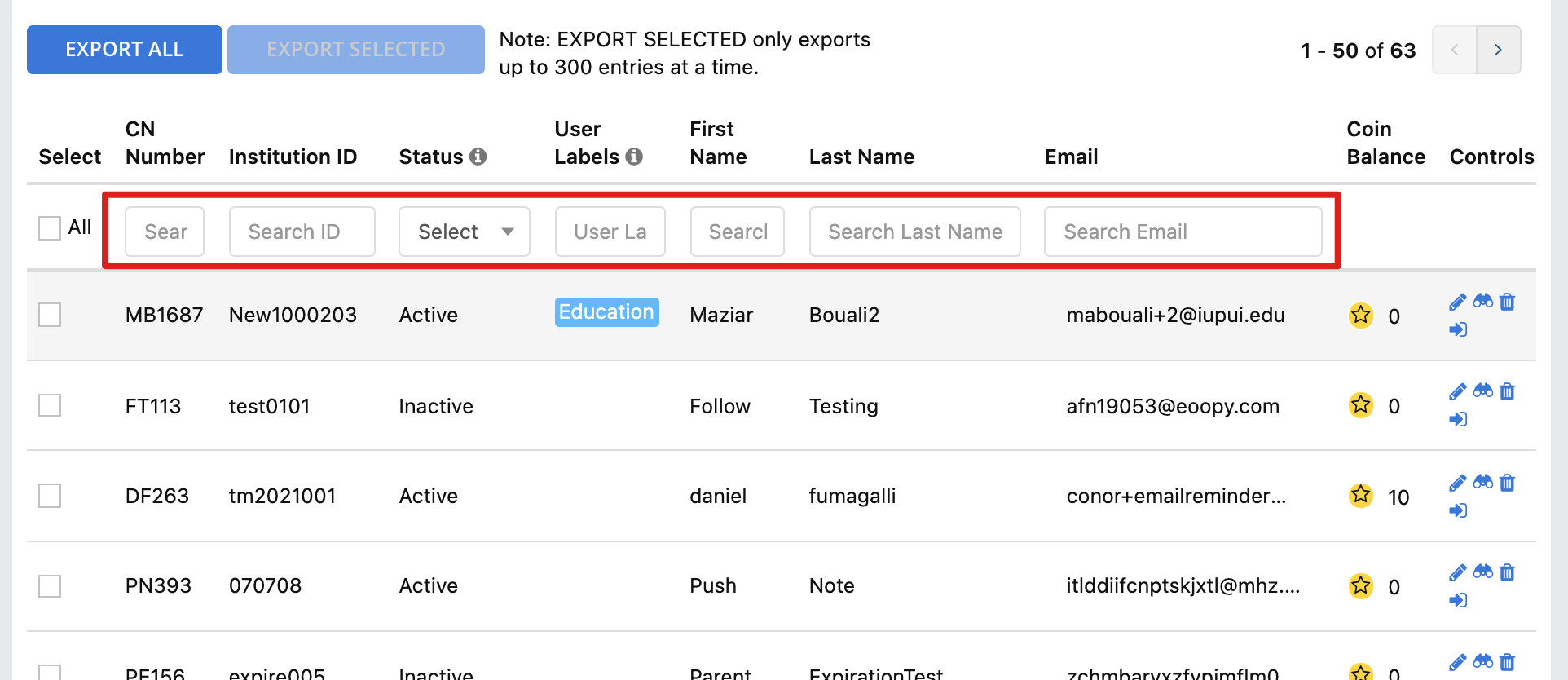This screenshot has width=1568, height=680.
Task: Focus the Search Last Name field
Action: pos(915,232)
